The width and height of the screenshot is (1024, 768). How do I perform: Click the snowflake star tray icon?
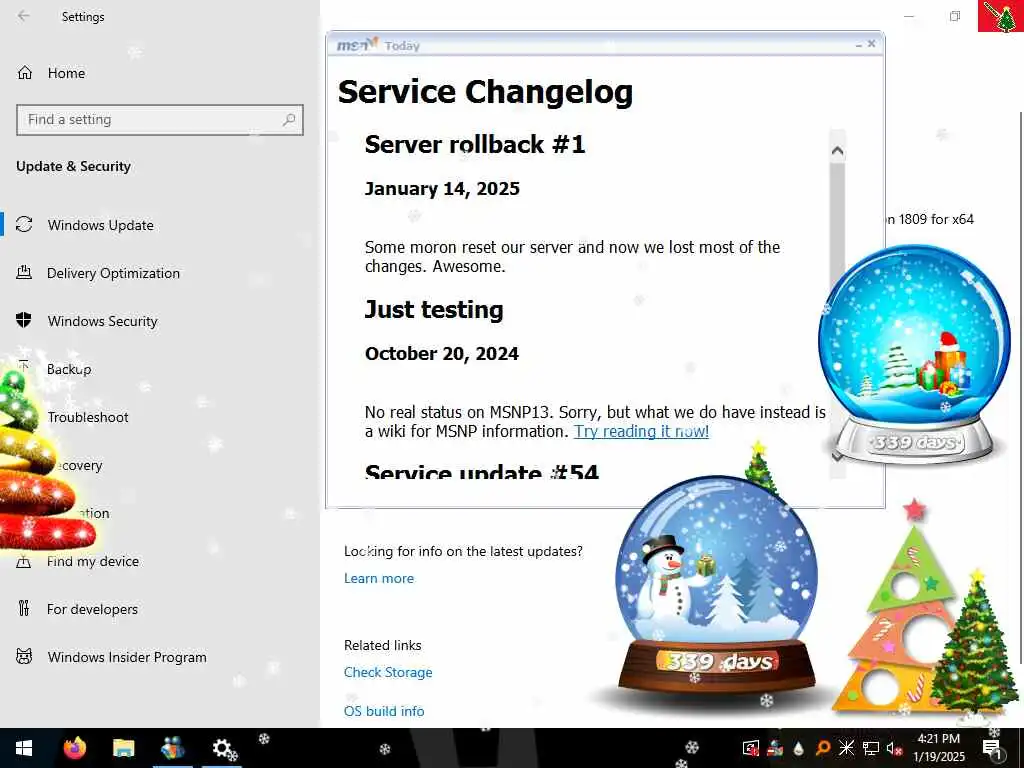click(846, 748)
